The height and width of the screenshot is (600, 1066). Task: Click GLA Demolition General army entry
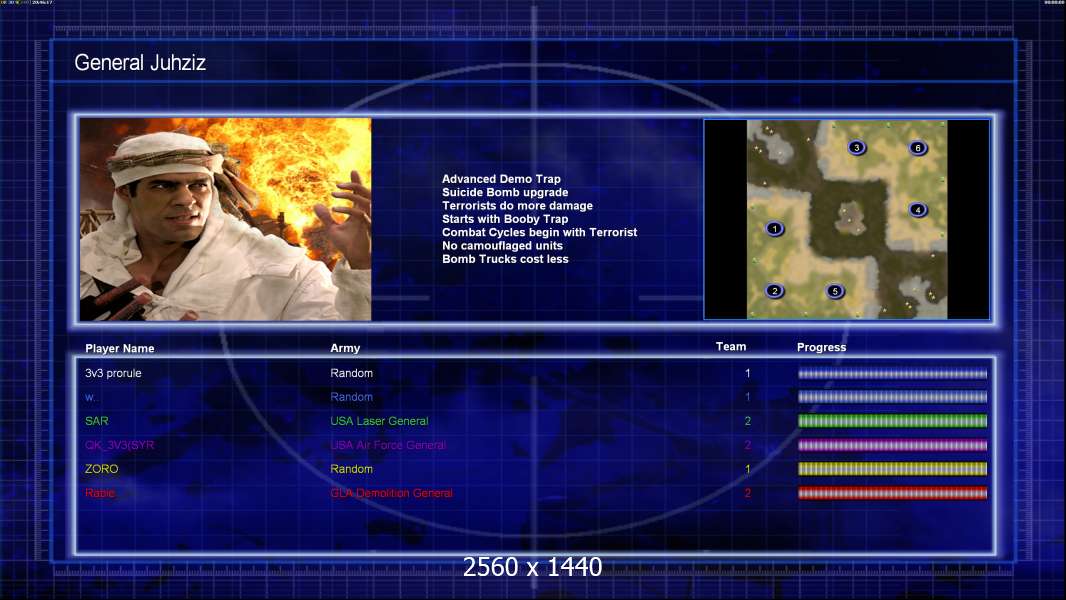click(x=392, y=493)
